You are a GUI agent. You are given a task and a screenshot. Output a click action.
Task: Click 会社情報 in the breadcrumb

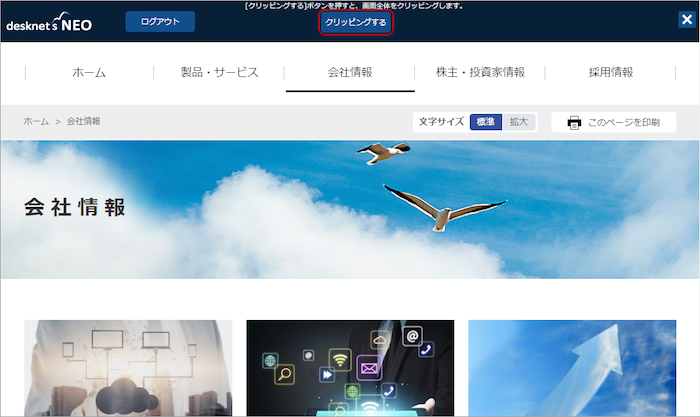point(84,121)
